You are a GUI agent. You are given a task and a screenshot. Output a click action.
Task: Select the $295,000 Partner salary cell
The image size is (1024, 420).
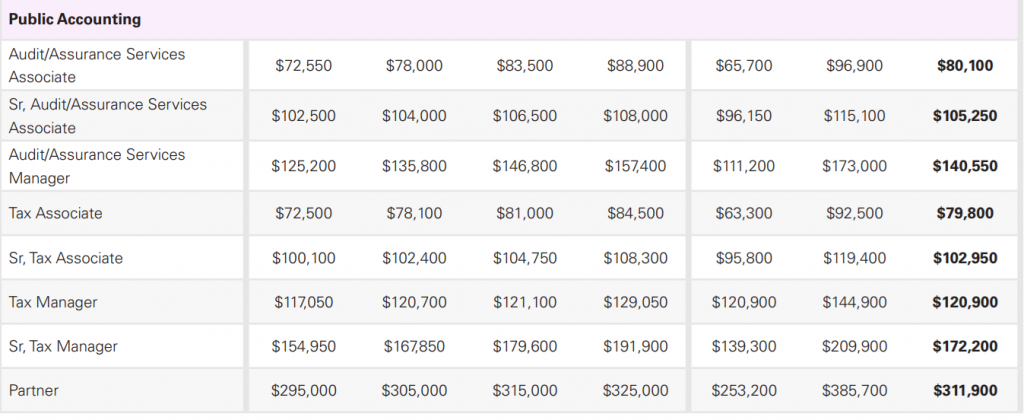304,390
